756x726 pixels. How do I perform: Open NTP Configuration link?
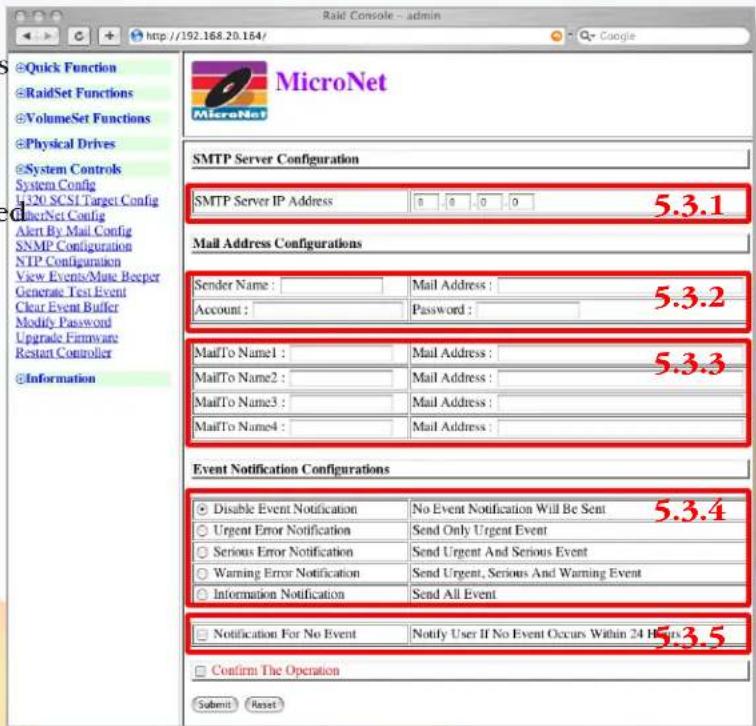coord(68,261)
